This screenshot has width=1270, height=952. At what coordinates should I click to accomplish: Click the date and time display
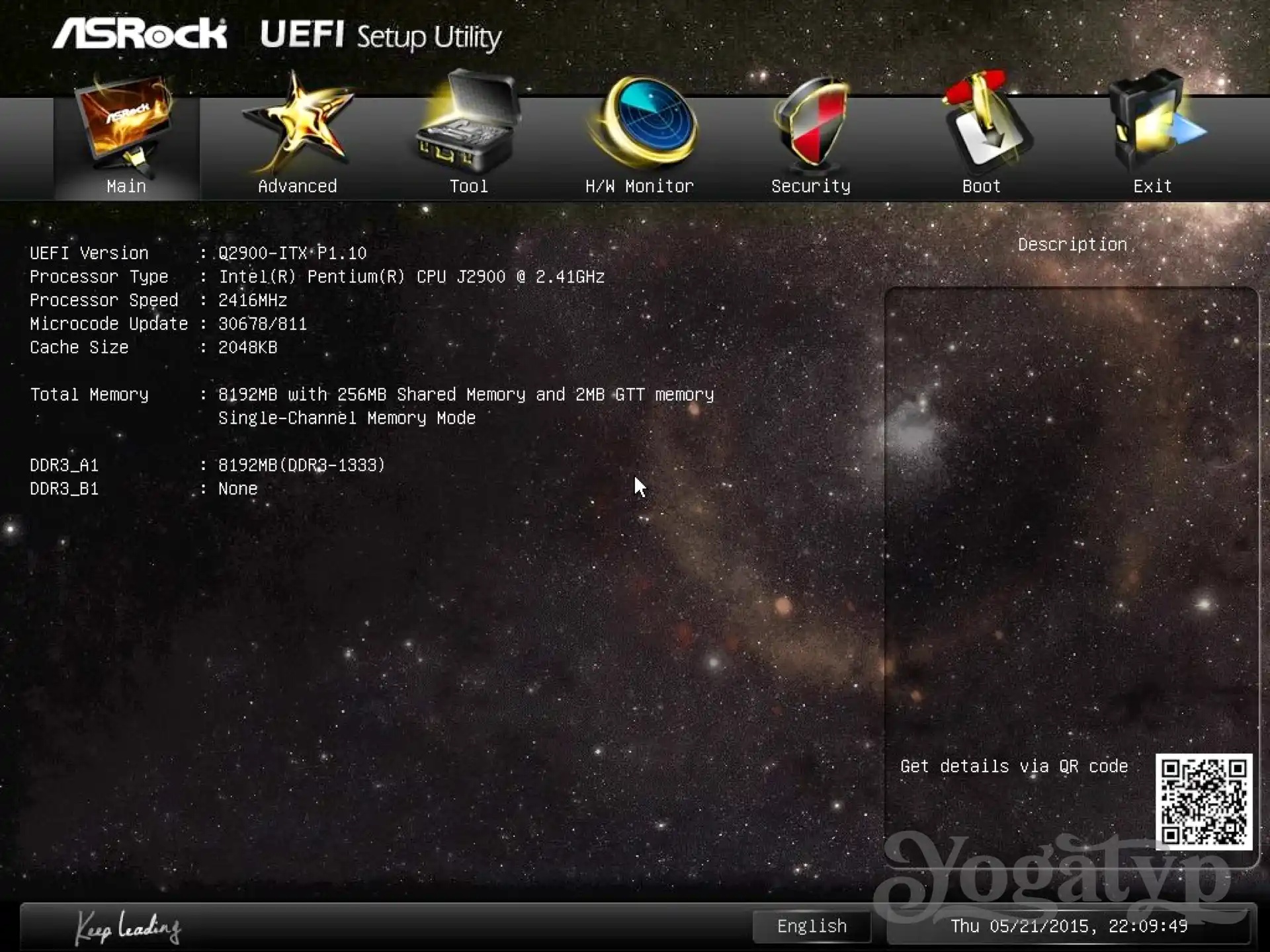click(x=1069, y=926)
